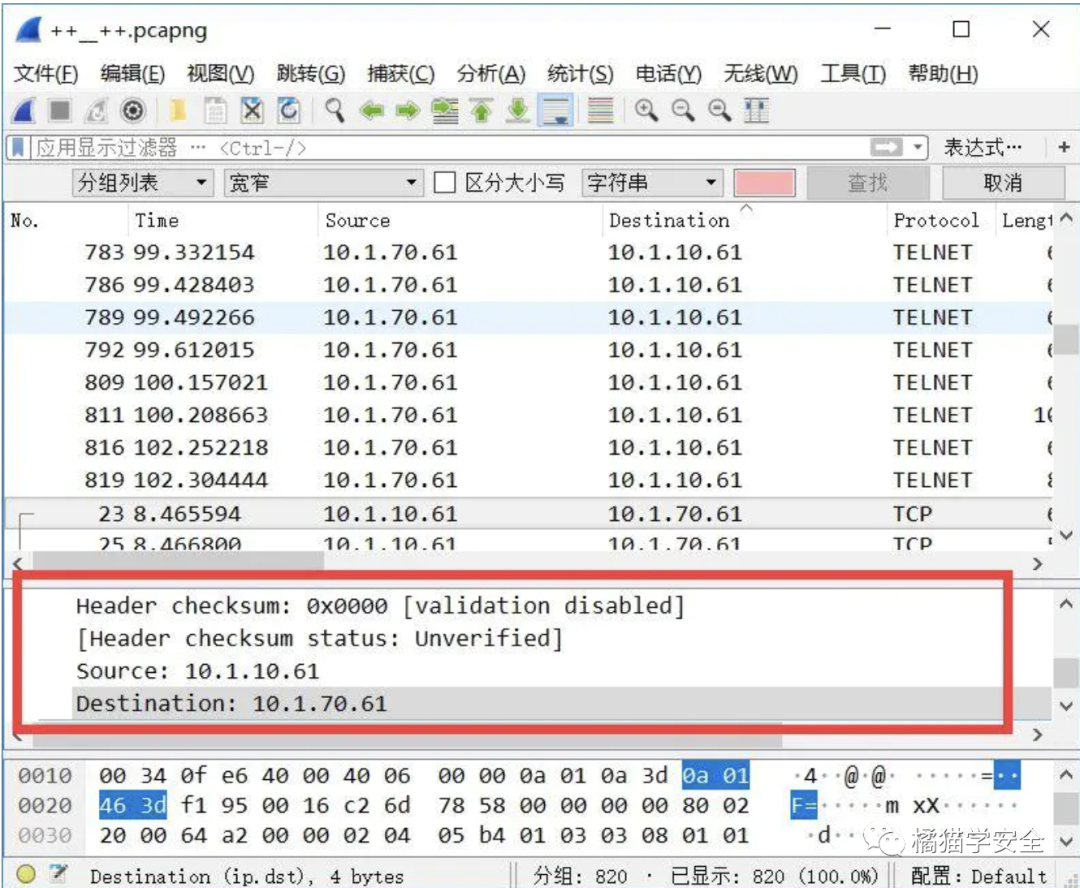Click the capture file comment pencil icon

(x=59, y=874)
